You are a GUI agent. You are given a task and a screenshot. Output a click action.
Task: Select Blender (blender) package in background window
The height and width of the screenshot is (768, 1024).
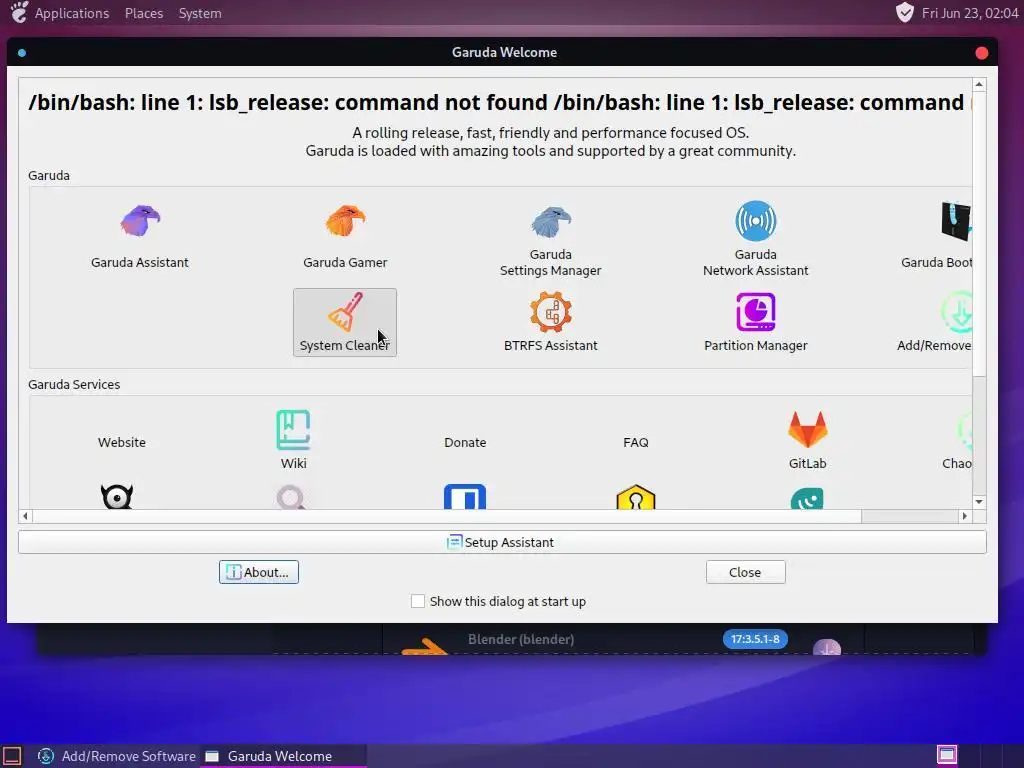(x=521, y=639)
